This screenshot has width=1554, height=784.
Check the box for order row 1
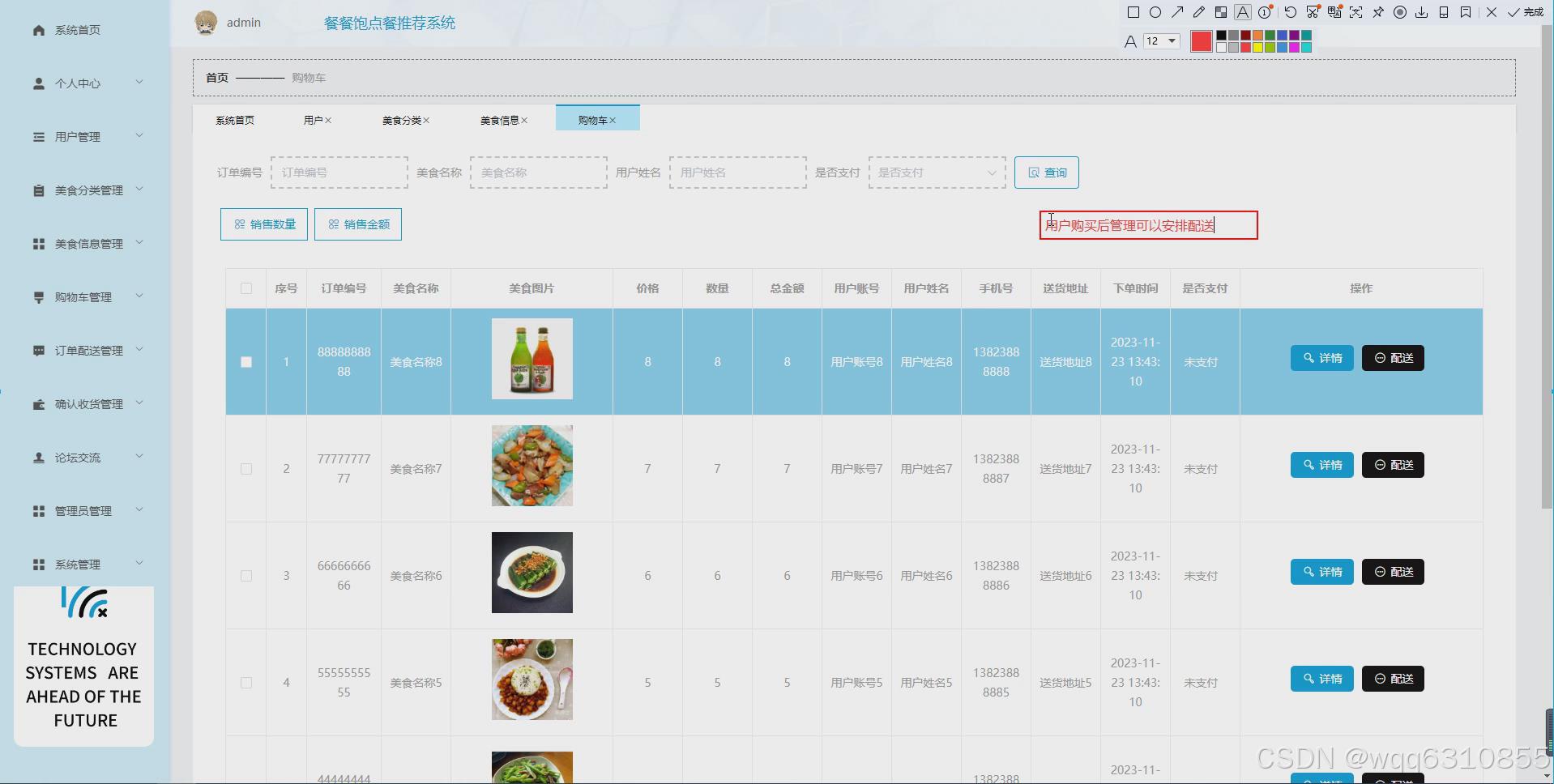click(246, 362)
